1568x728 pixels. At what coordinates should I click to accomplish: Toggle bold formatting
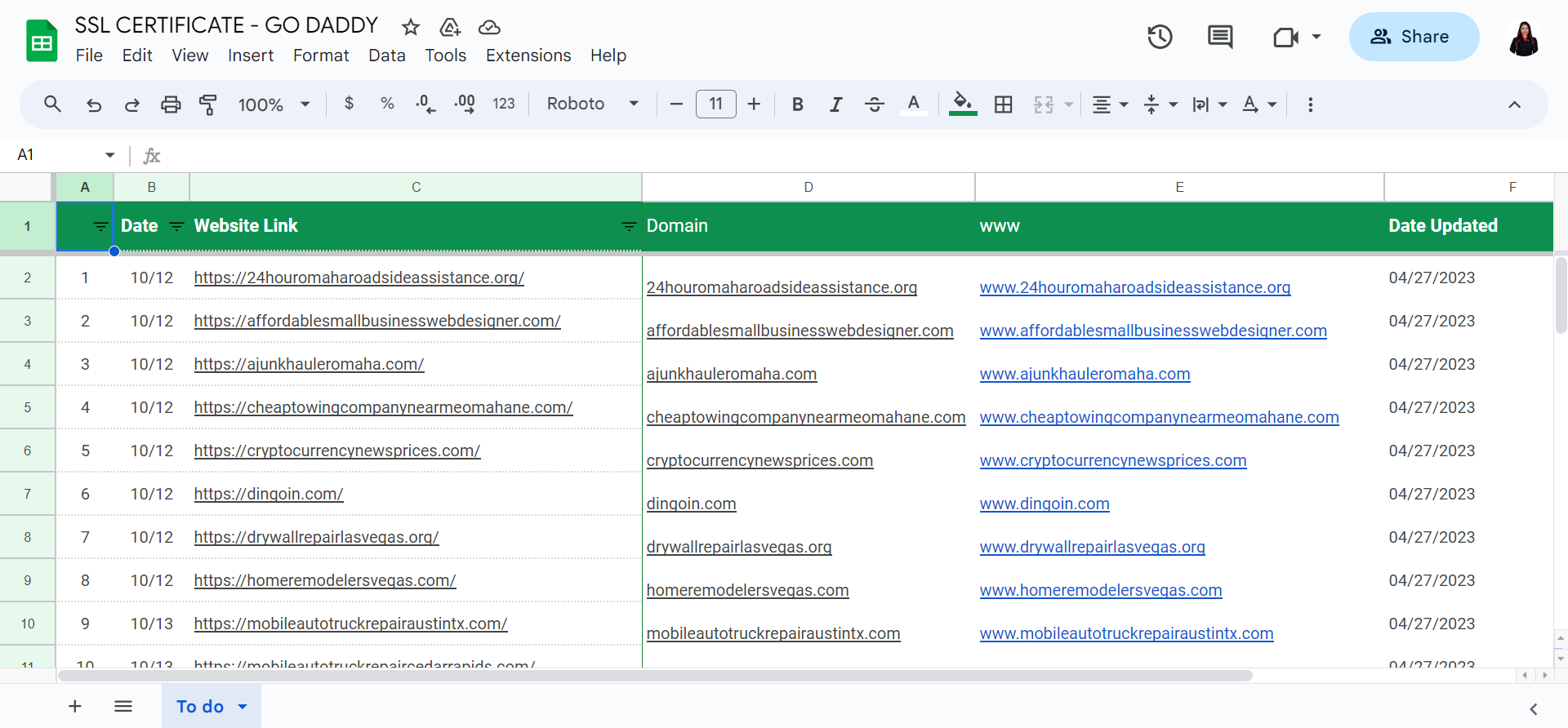798,104
